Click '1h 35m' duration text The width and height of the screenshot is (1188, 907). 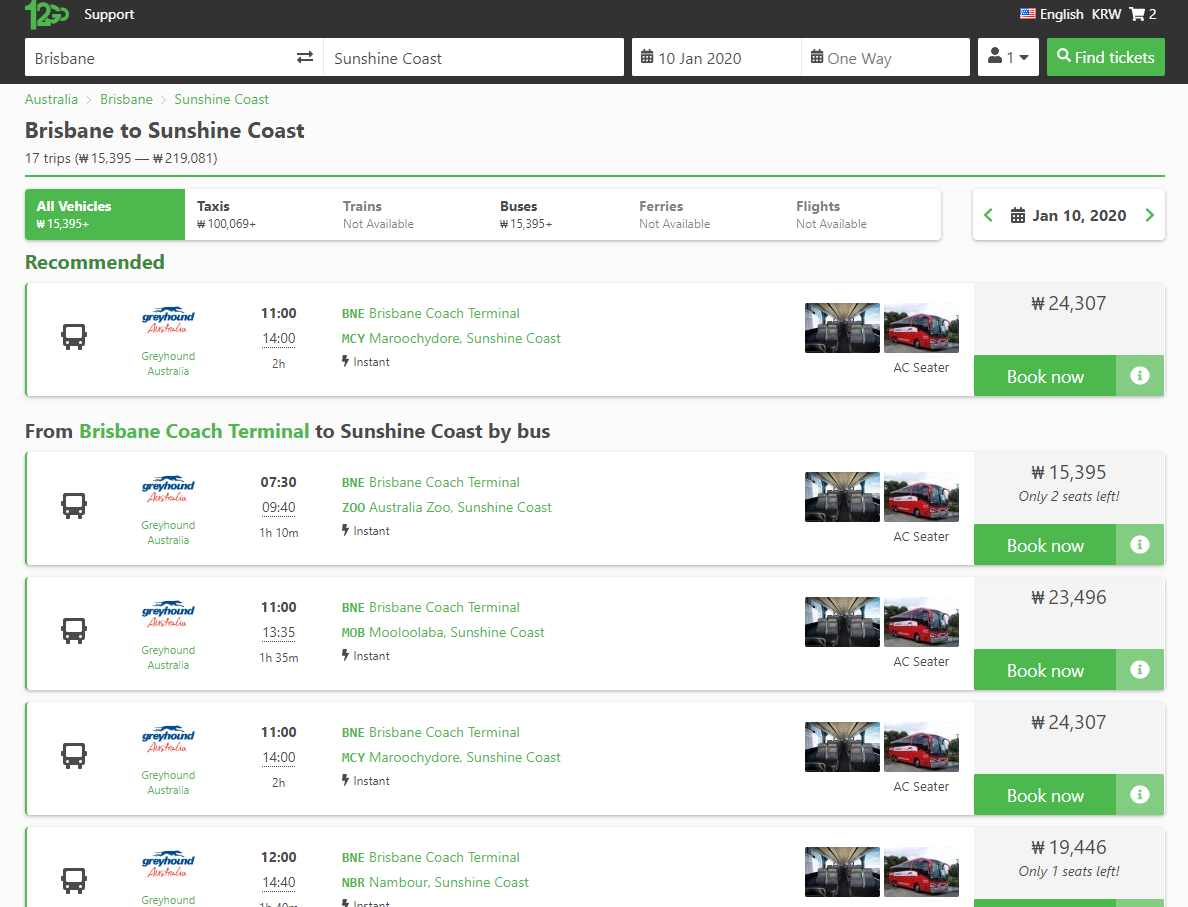279,658
